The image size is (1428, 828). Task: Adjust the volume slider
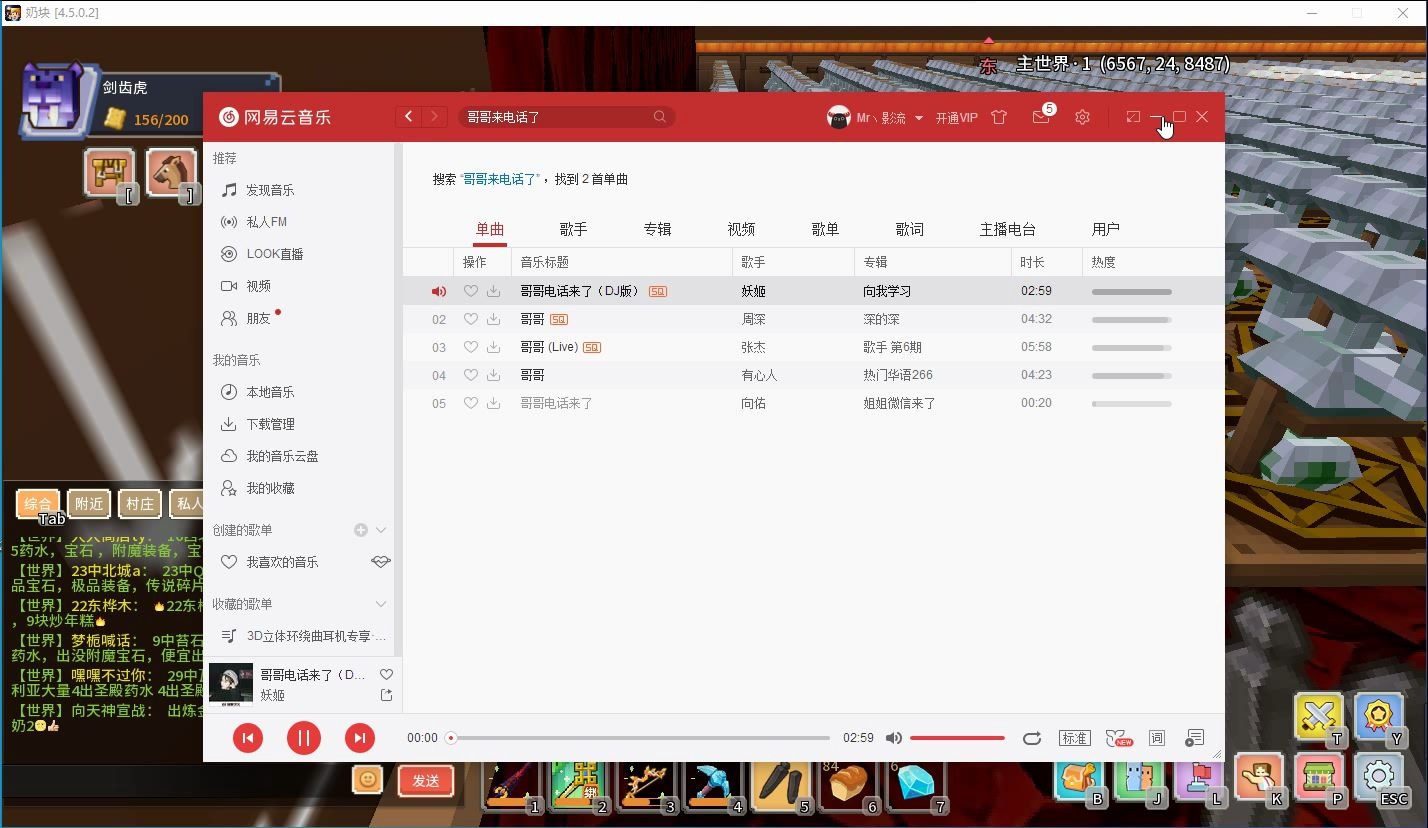tap(957, 738)
